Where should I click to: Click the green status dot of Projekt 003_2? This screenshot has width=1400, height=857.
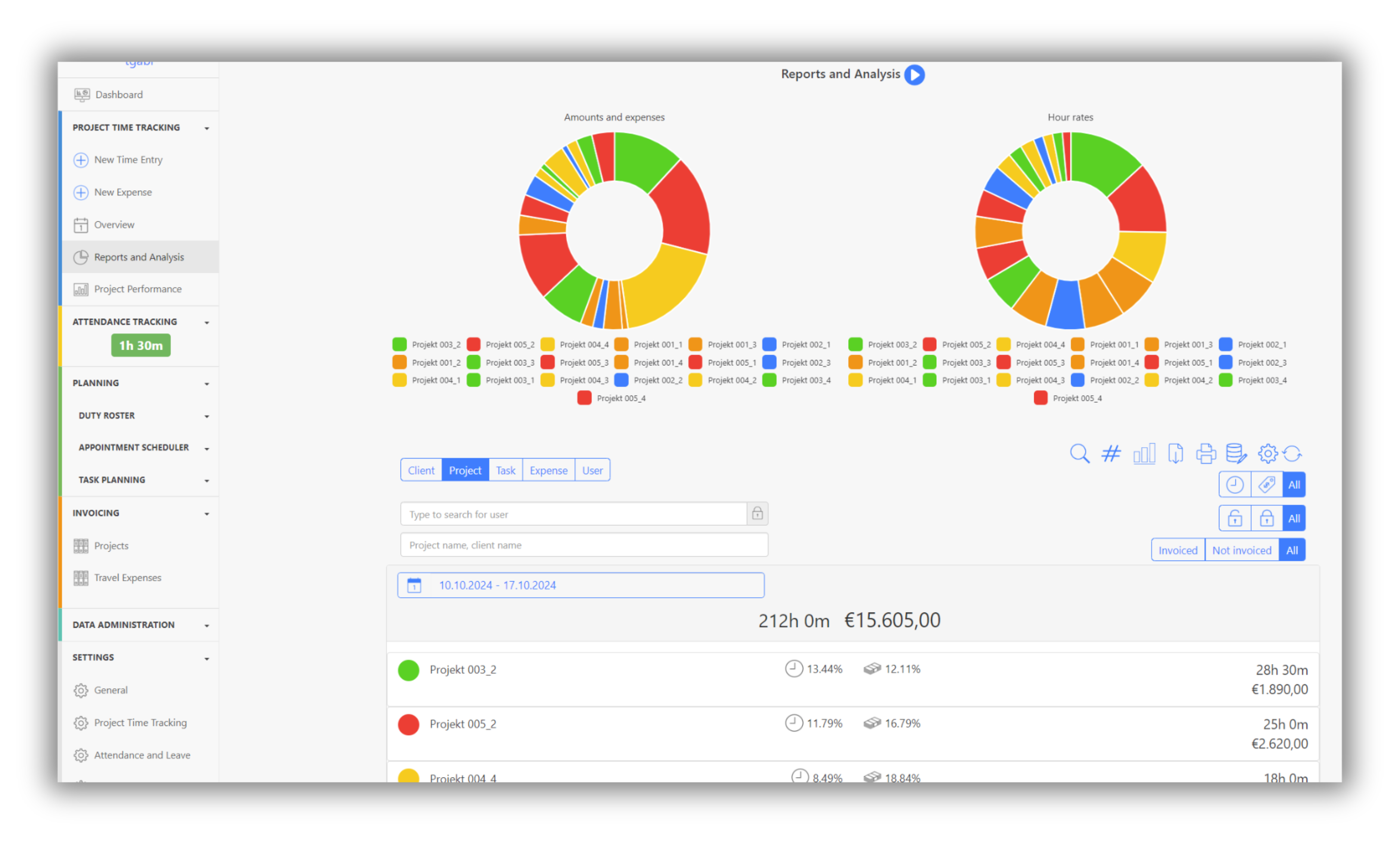[x=408, y=670]
